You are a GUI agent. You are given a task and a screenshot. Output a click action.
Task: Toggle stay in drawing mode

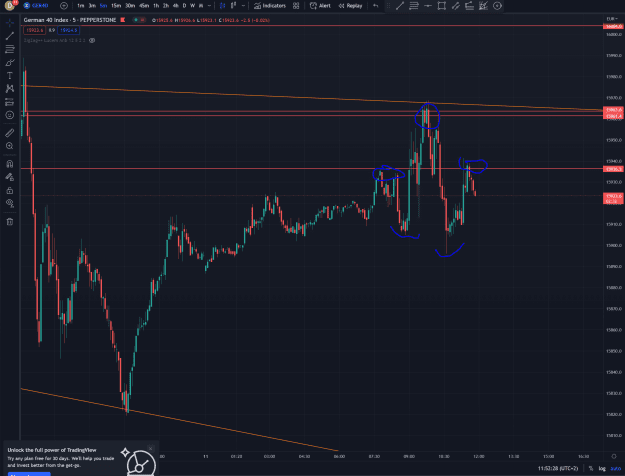point(10,177)
